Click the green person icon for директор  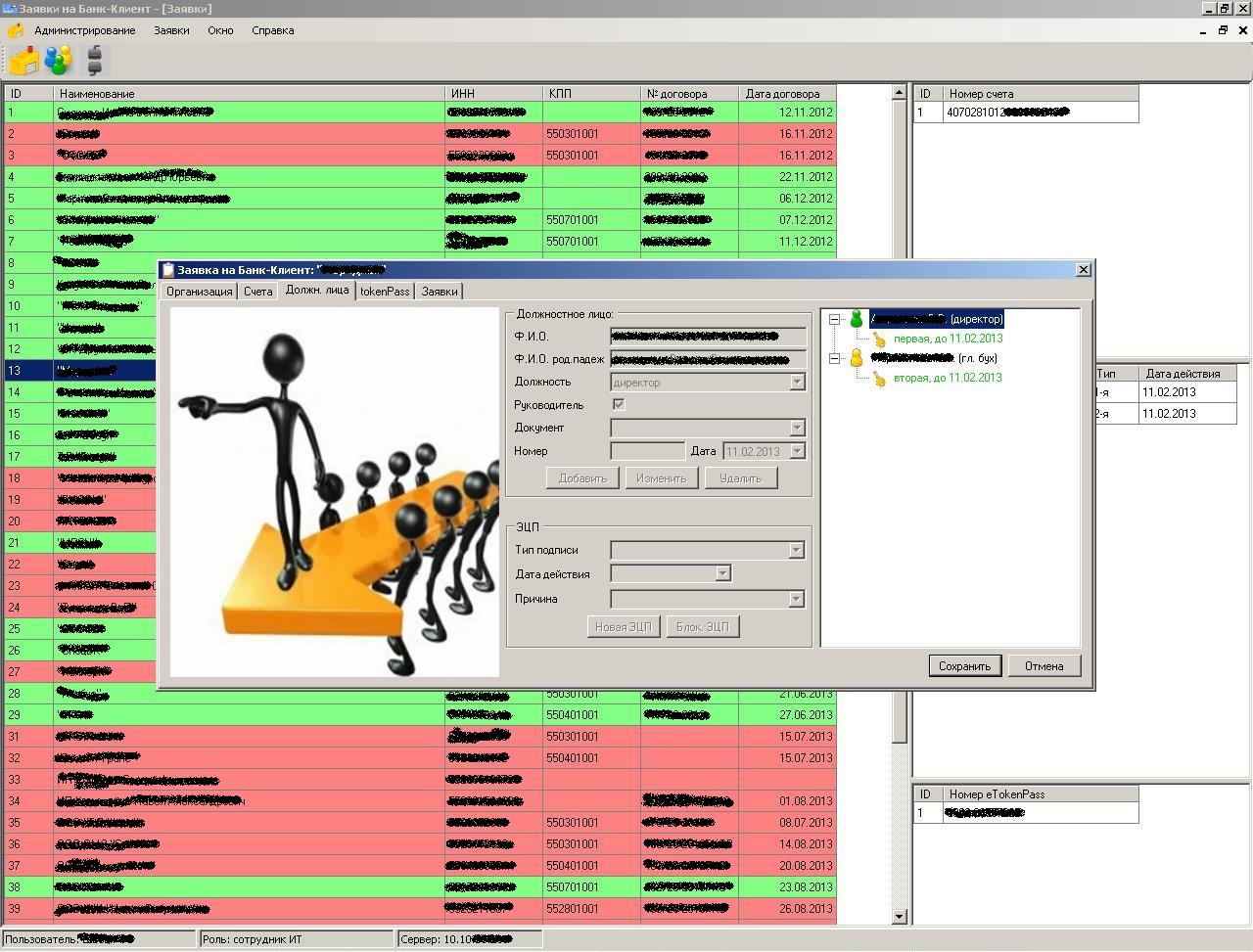(857, 319)
